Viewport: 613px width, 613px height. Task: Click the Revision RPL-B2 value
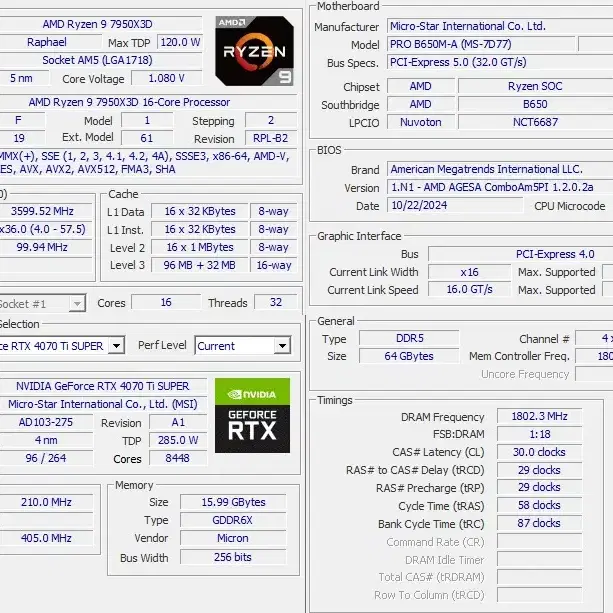pyautogui.click(x=271, y=138)
